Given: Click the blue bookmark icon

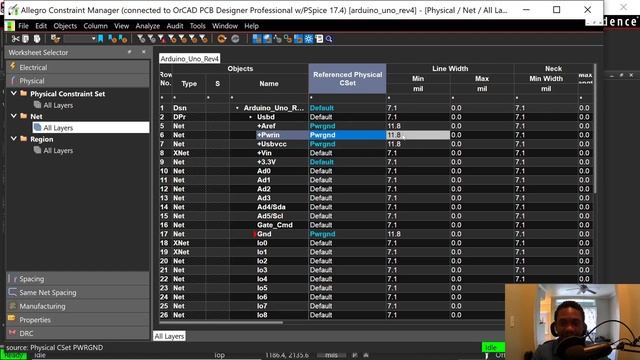Looking at the screenshot, I should 100,39.
